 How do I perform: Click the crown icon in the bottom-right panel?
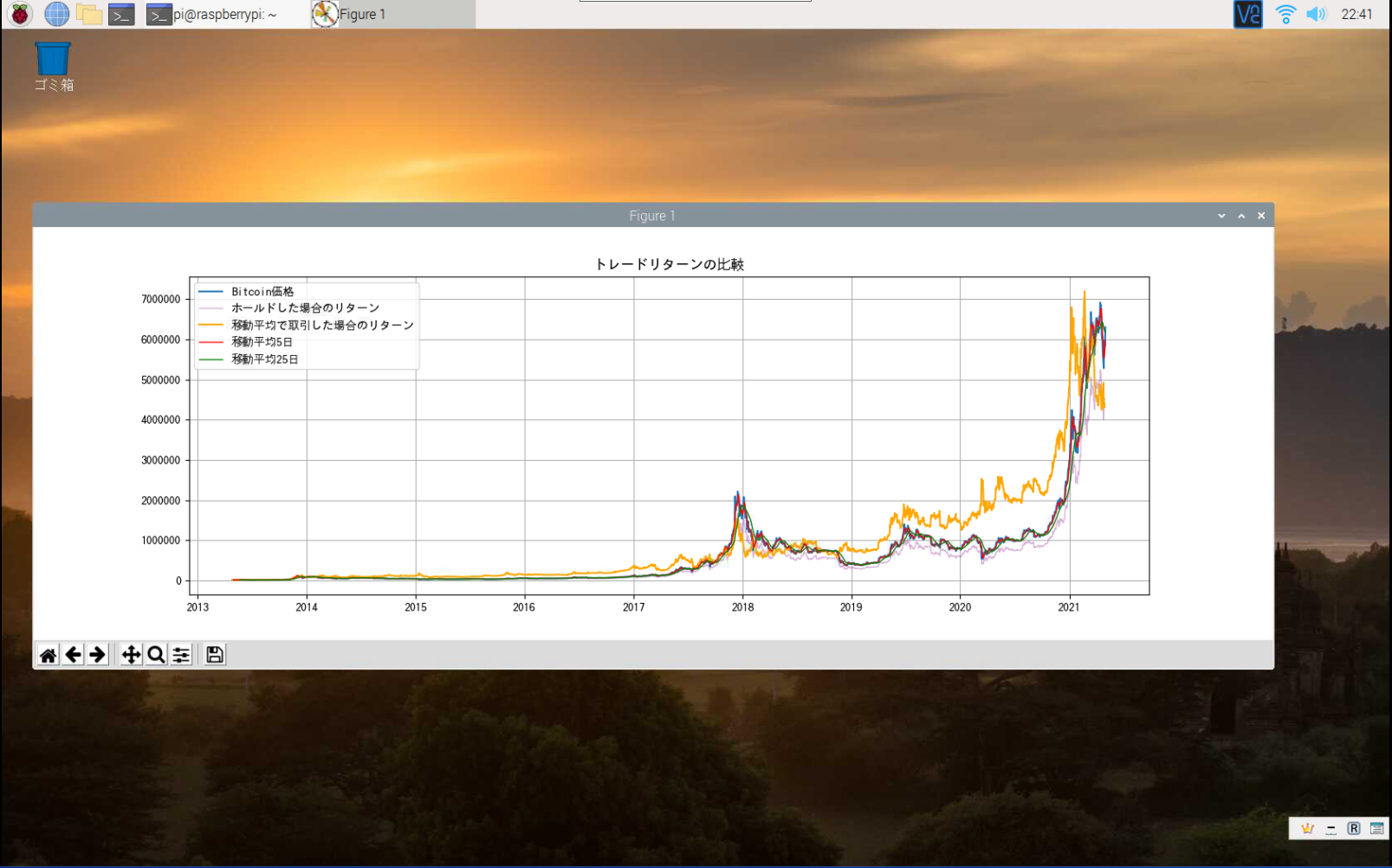pos(1307,829)
